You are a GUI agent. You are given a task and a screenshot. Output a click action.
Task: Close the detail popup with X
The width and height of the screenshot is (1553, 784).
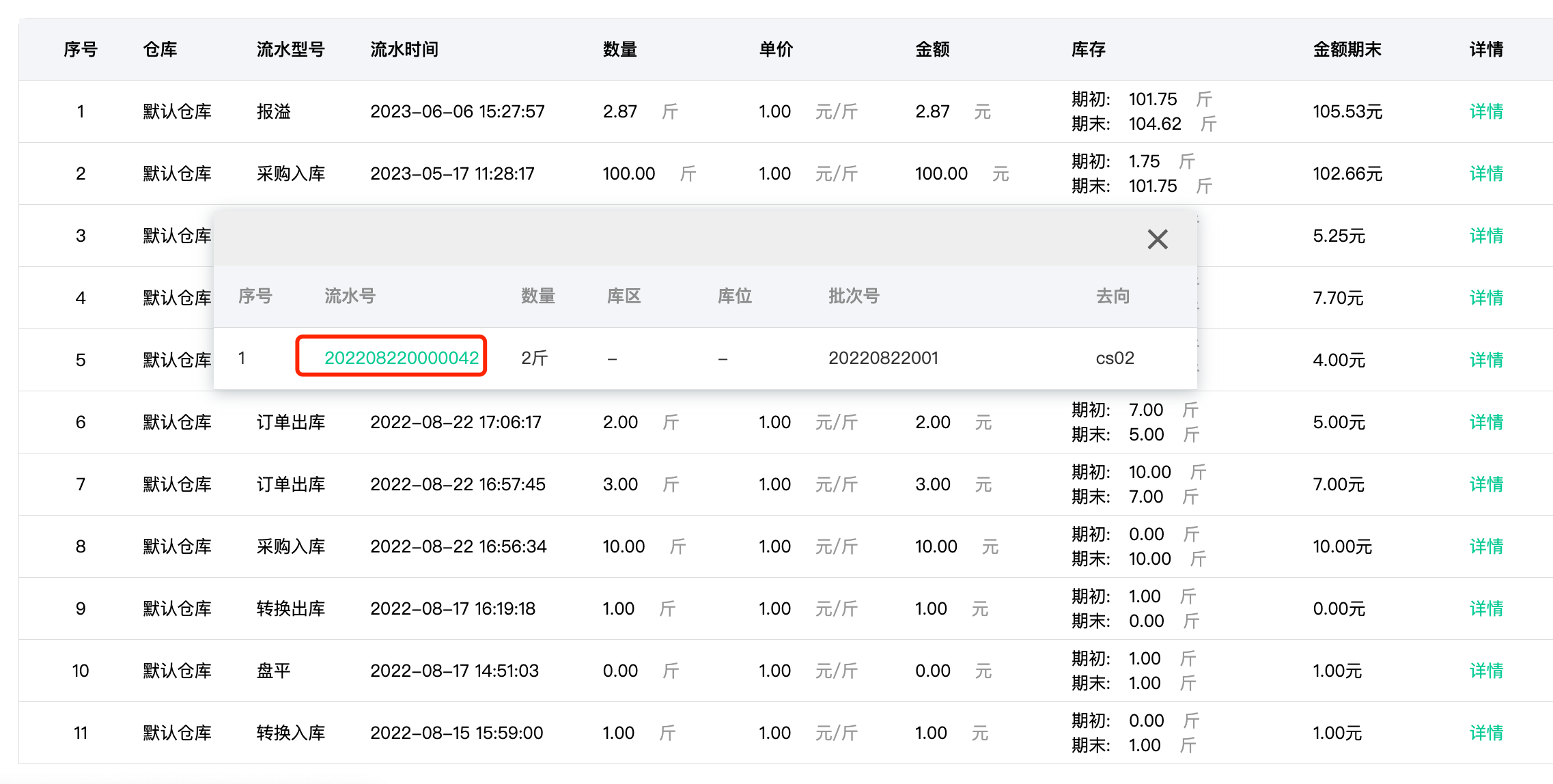1158,239
